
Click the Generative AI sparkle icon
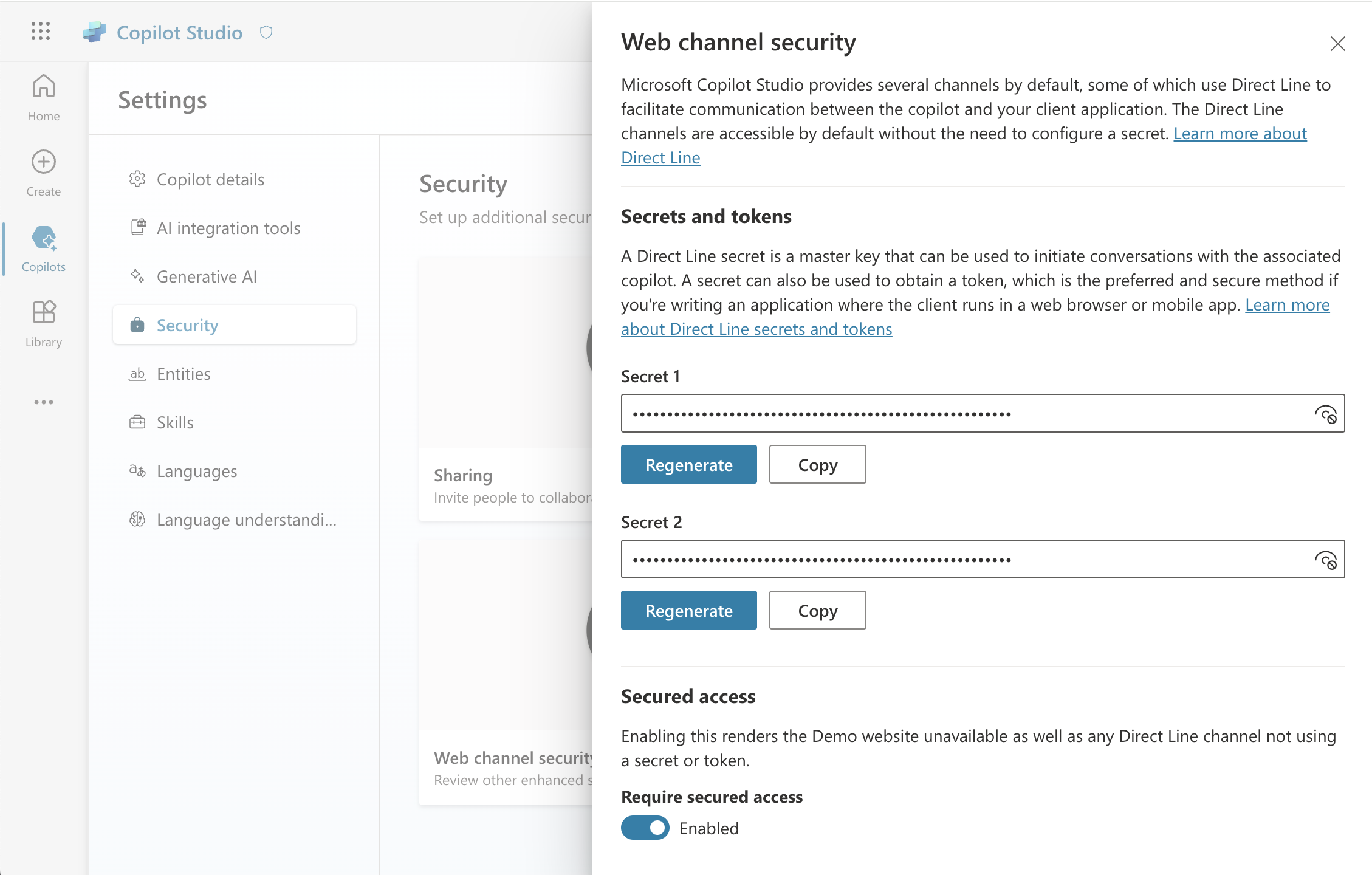point(137,276)
